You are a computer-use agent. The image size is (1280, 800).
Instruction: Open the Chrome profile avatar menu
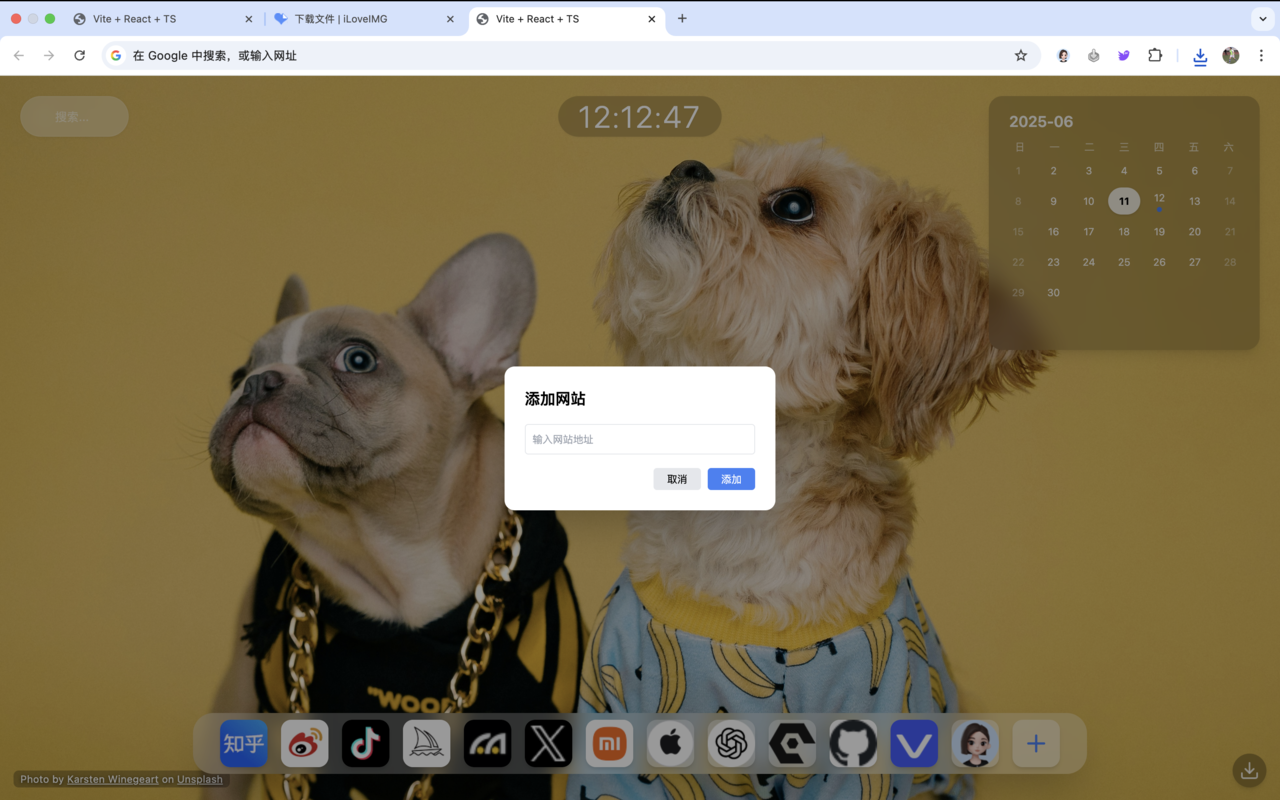1231,56
